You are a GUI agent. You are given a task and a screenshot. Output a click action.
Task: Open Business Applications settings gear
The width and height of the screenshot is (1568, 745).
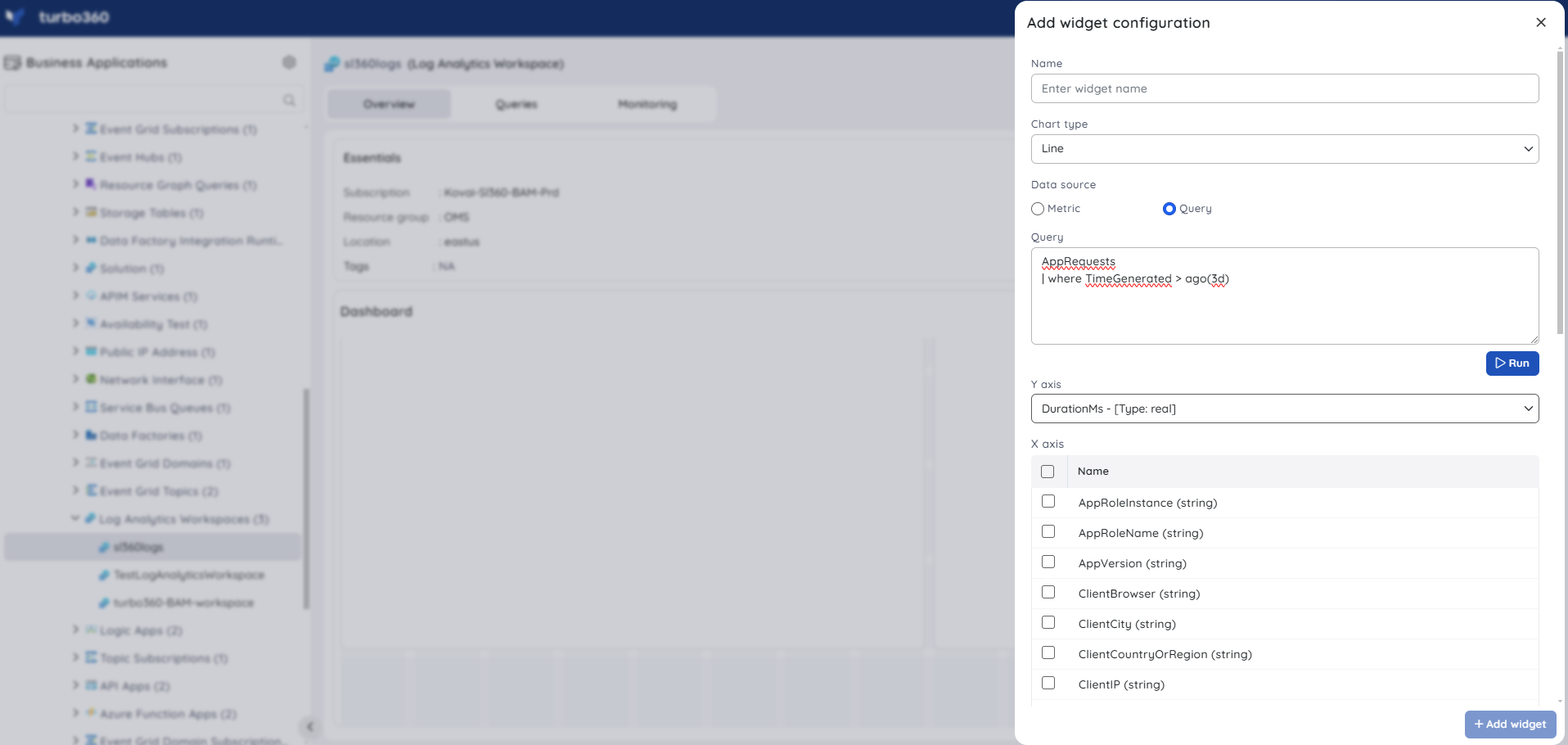(289, 62)
